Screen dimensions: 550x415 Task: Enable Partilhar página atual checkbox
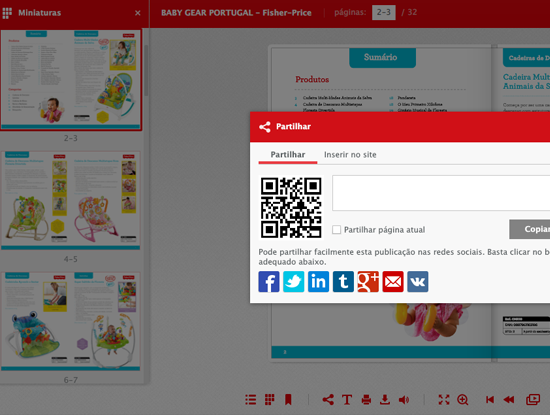point(336,229)
